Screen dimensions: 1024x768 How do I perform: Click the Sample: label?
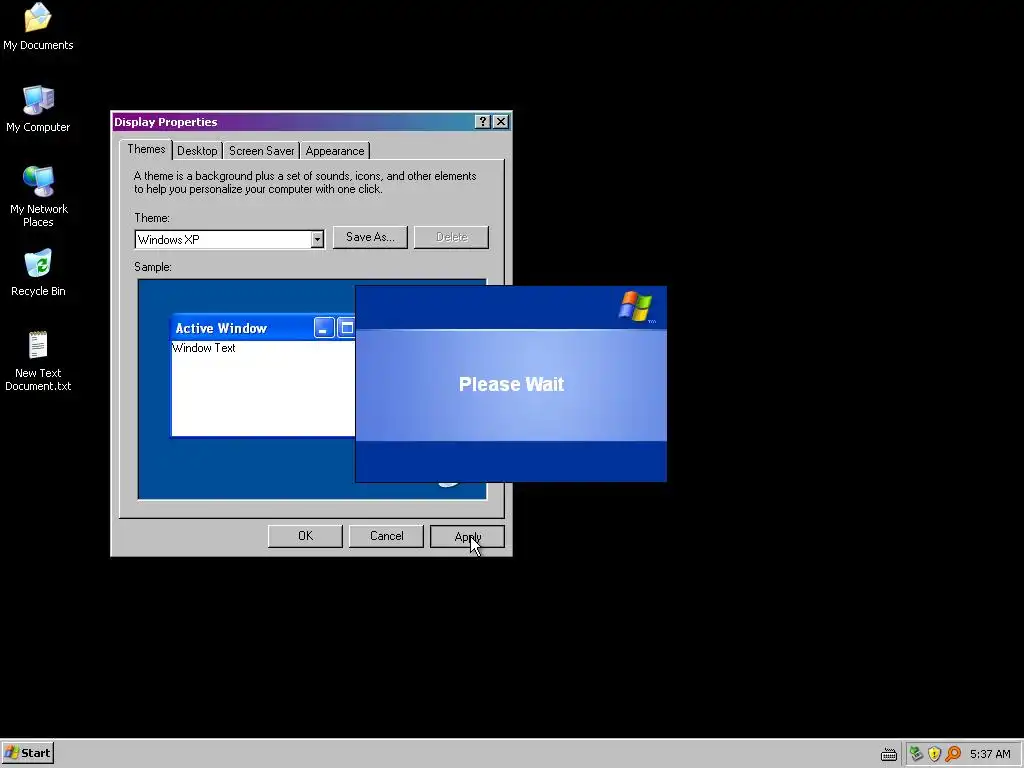[x=153, y=267]
